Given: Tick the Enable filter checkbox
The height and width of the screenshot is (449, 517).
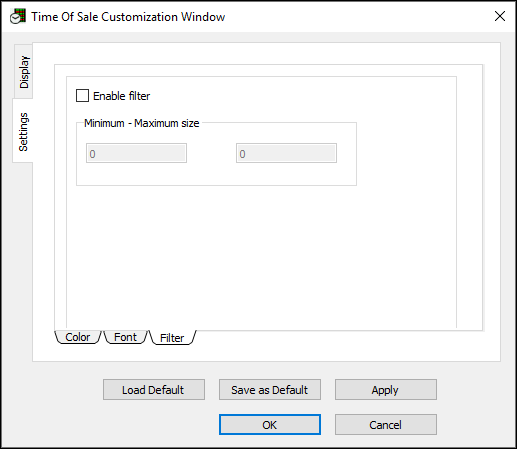Looking at the screenshot, I should (82, 96).
